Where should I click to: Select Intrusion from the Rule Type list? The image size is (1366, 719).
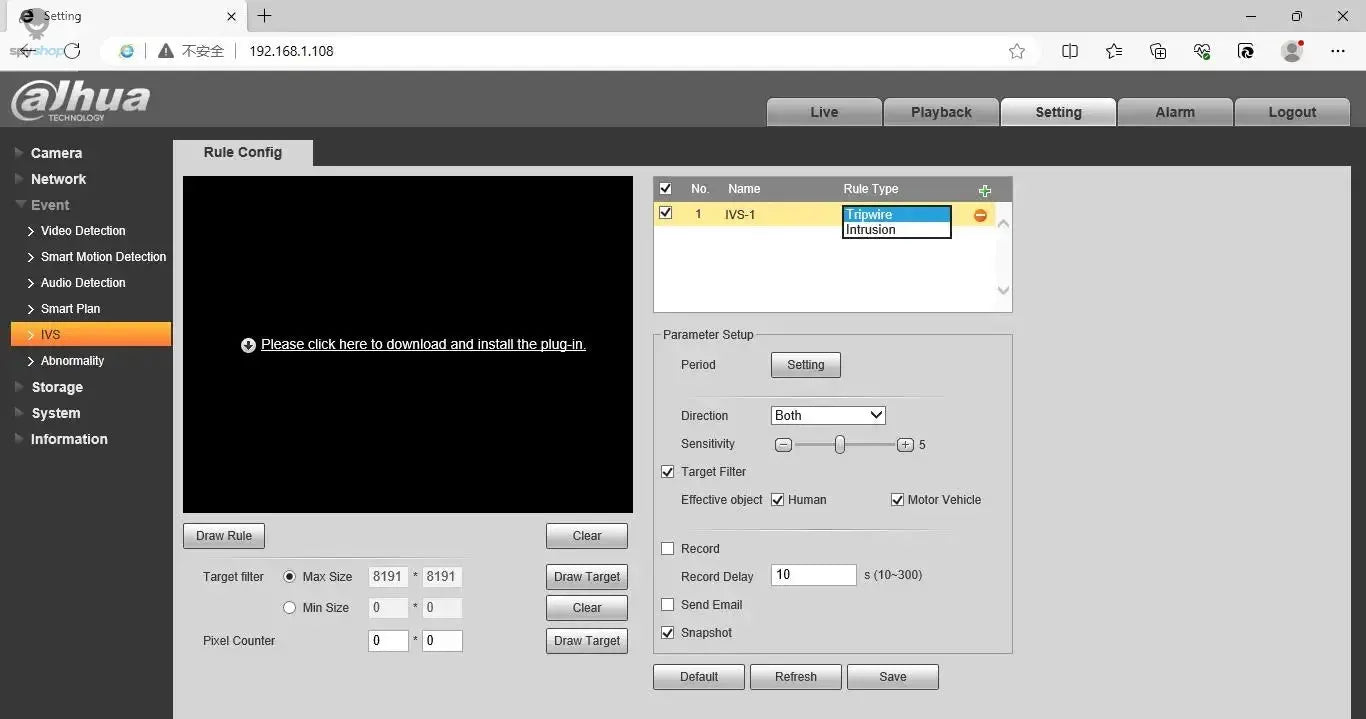870,229
